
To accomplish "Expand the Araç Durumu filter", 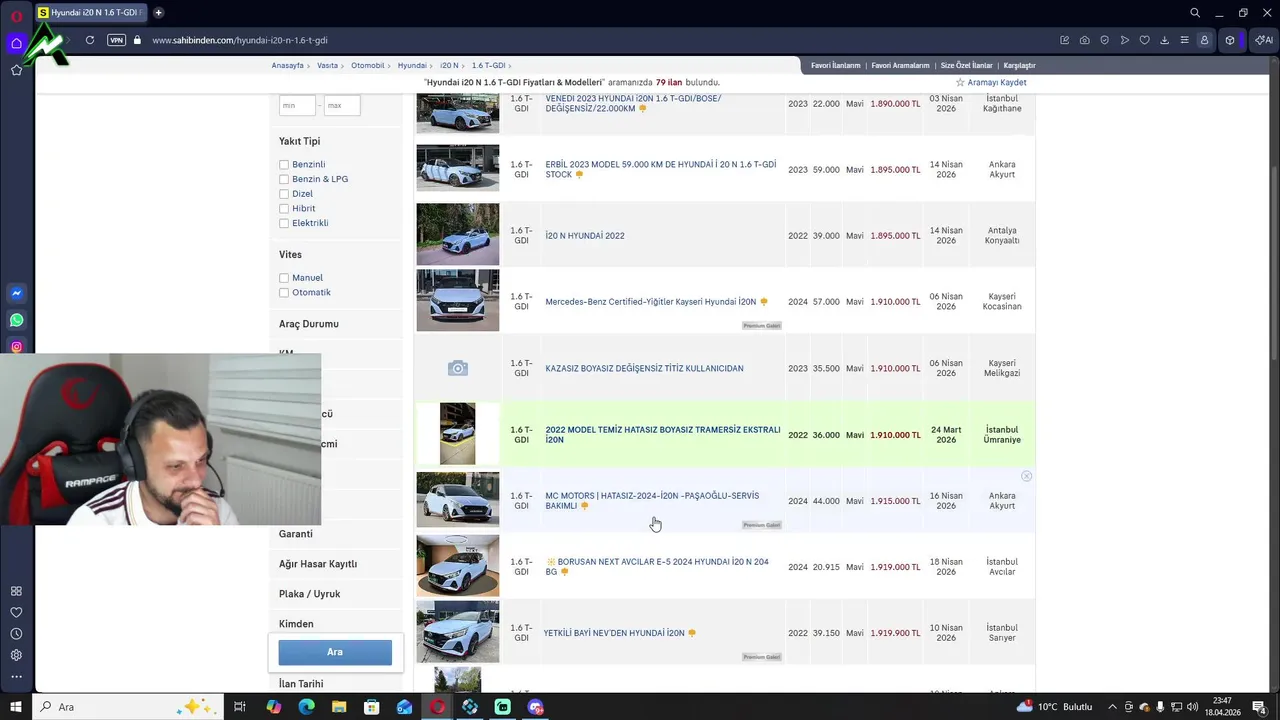I will [309, 324].
